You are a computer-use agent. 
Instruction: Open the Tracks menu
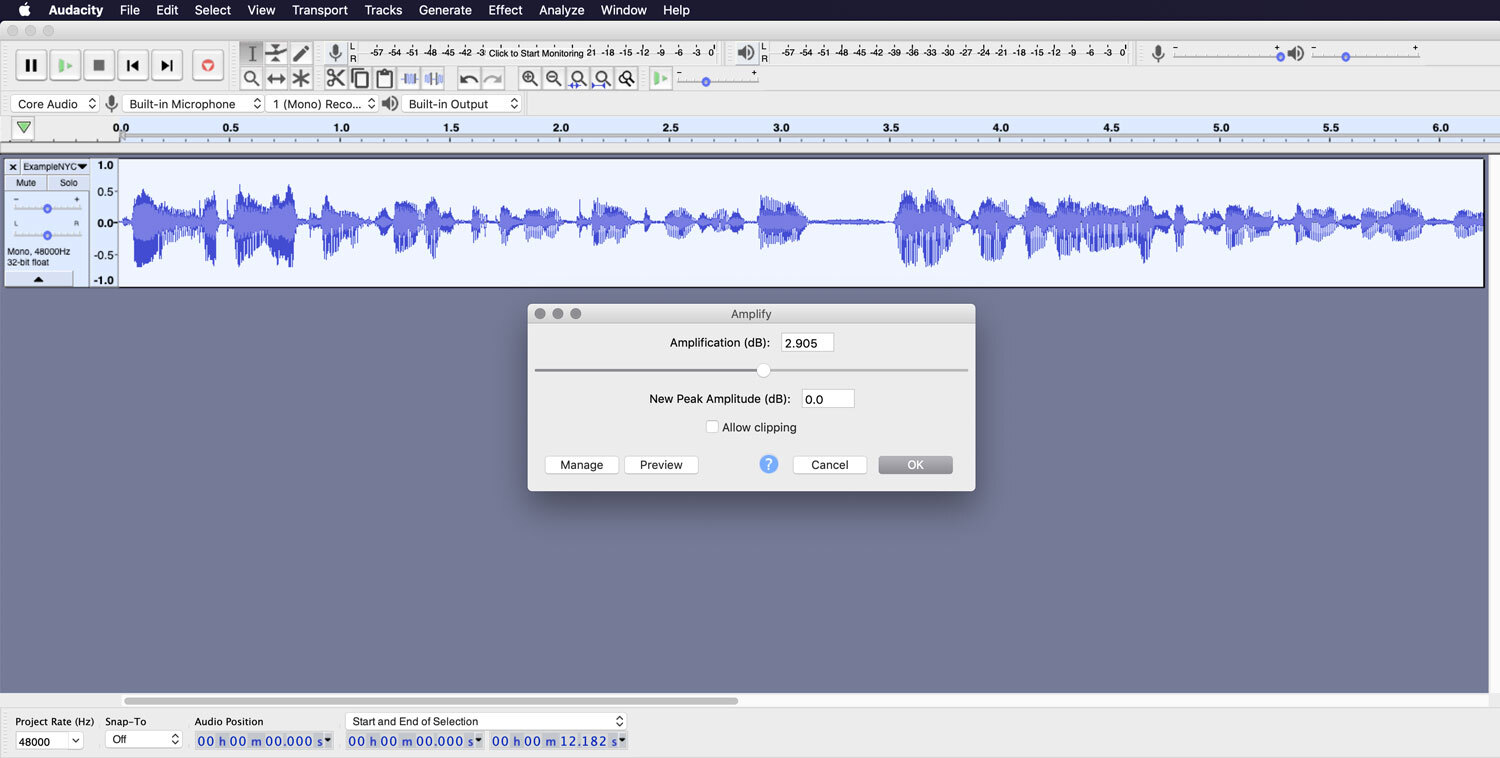pos(383,10)
